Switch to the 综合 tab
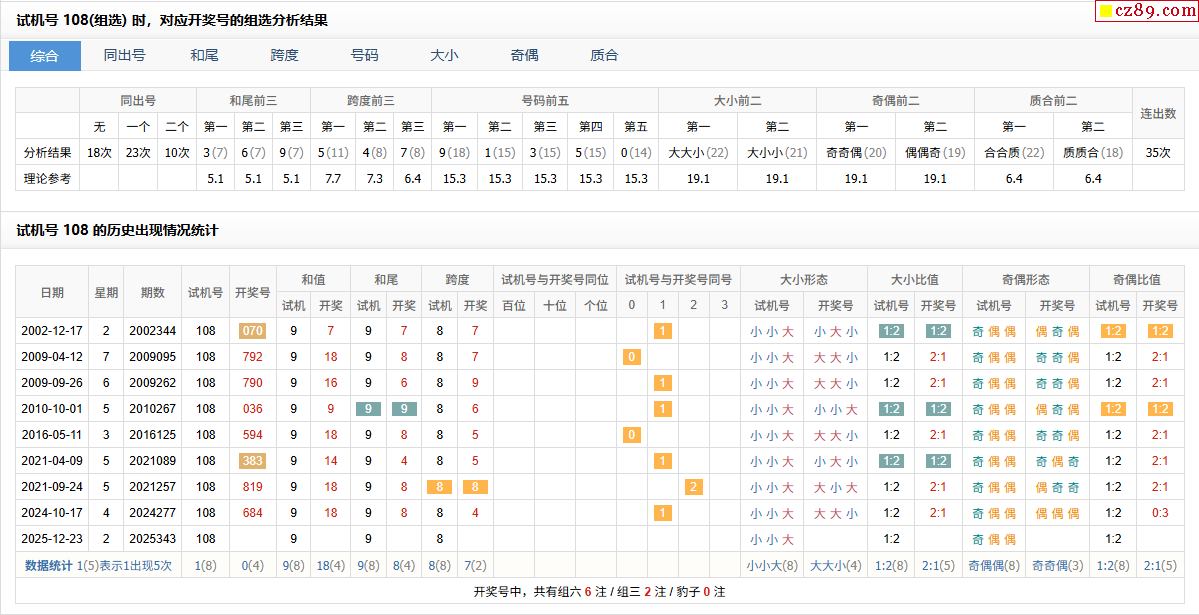Image resolution: width=1199 pixels, height=615 pixels. tap(45, 56)
